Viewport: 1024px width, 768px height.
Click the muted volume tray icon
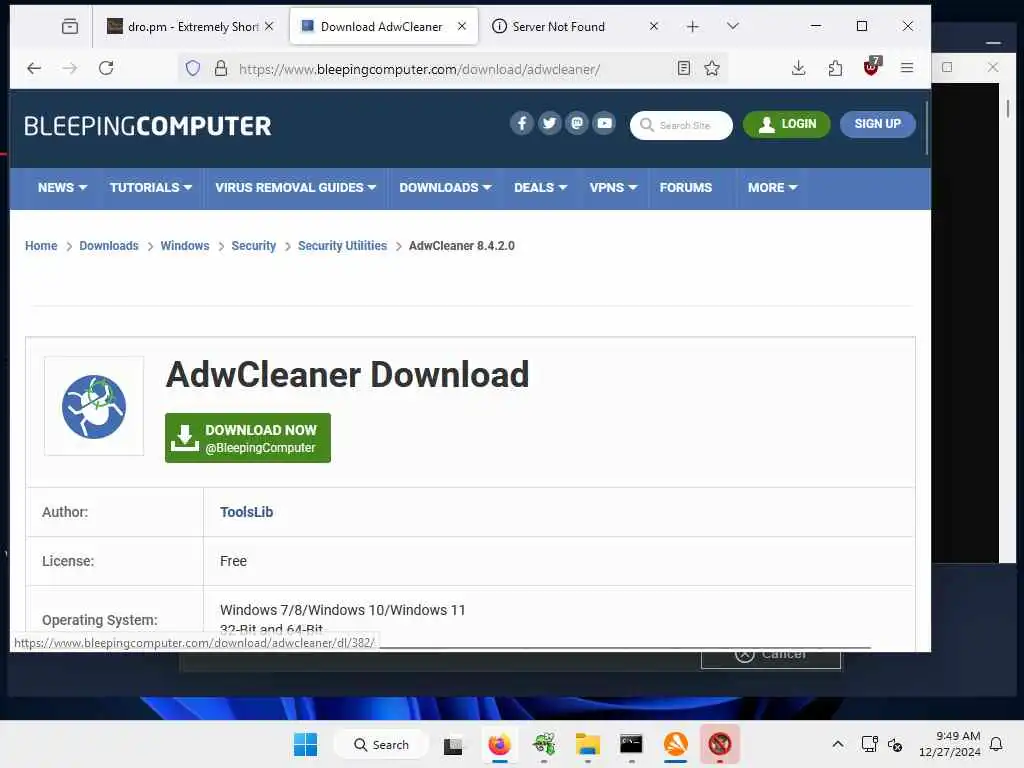[895, 744]
